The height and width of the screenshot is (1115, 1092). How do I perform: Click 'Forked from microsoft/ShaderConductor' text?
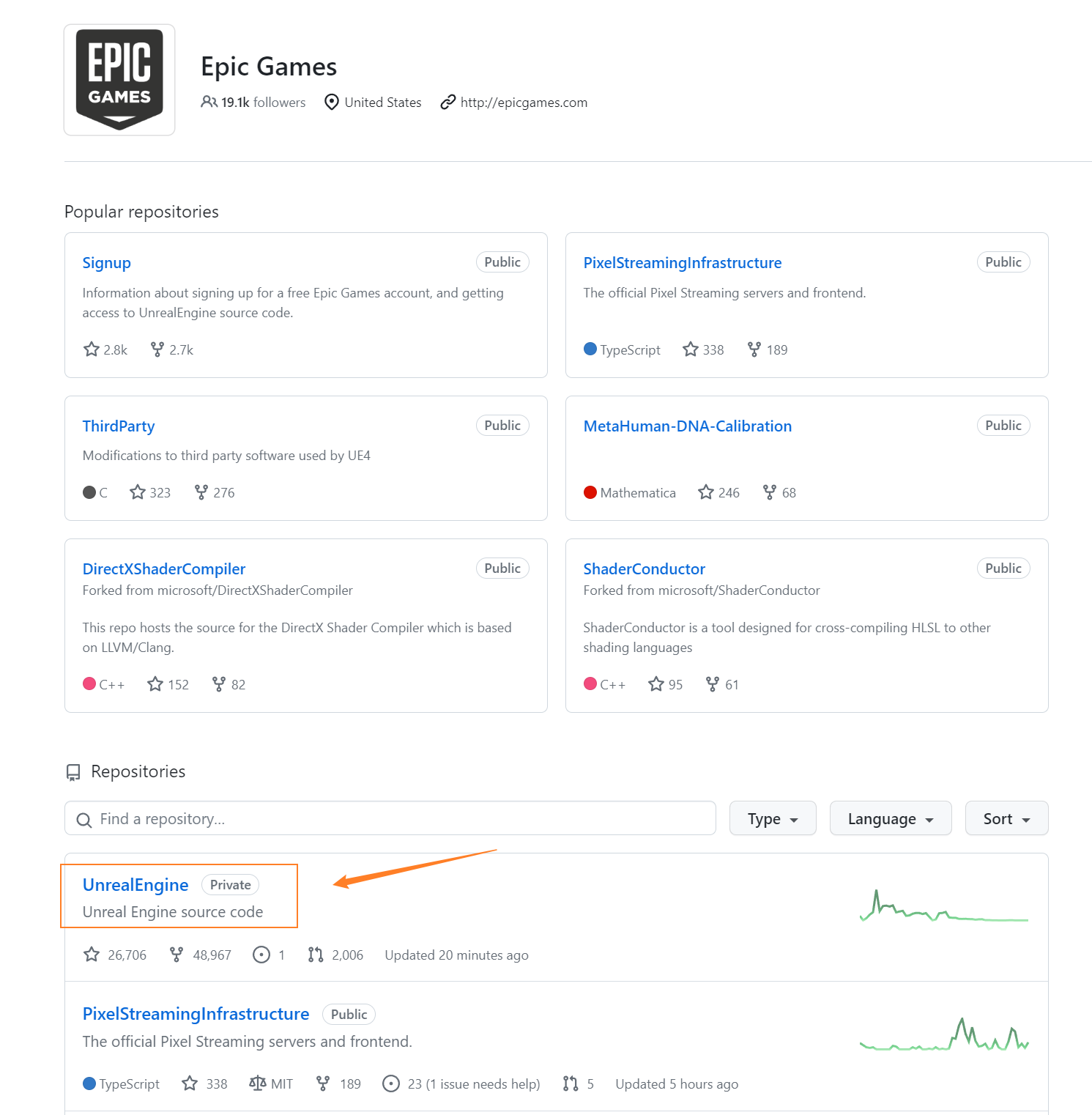(x=702, y=590)
